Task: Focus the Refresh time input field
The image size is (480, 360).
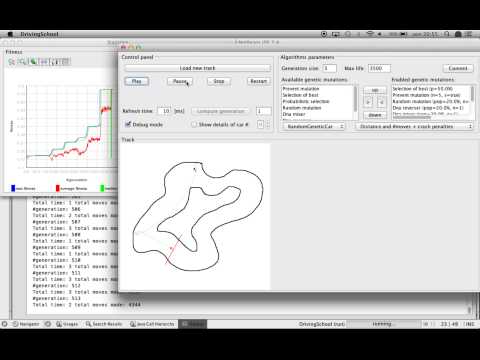Action: pyautogui.click(x=165, y=111)
